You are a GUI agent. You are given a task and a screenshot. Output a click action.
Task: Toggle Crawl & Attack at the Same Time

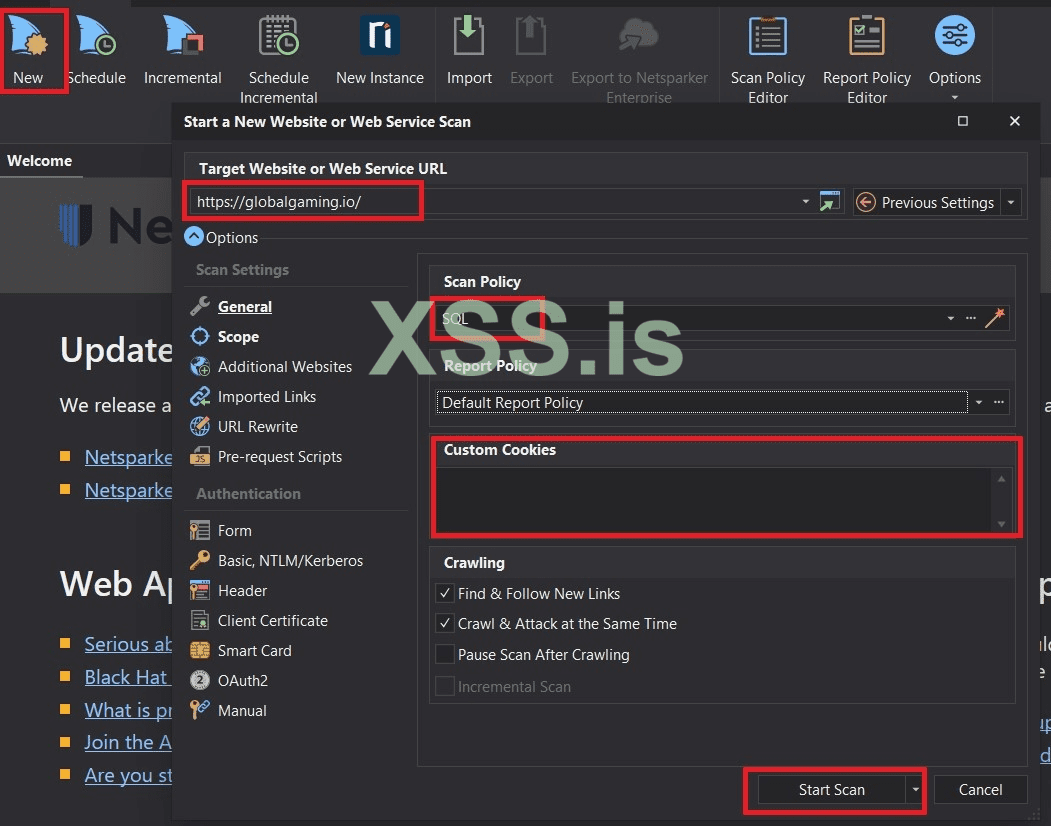(444, 624)
